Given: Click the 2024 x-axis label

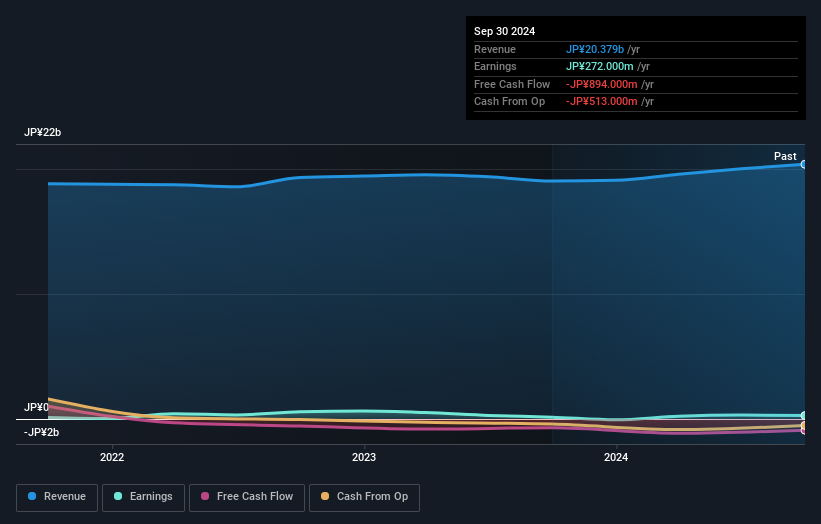Looking at the screenshot, I should [x=616, y=457].
